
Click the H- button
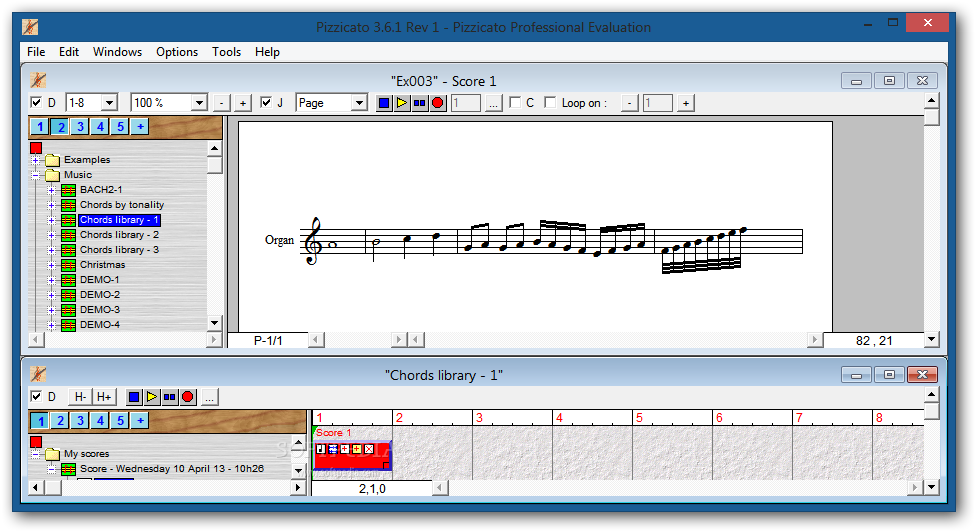[80, 397]
